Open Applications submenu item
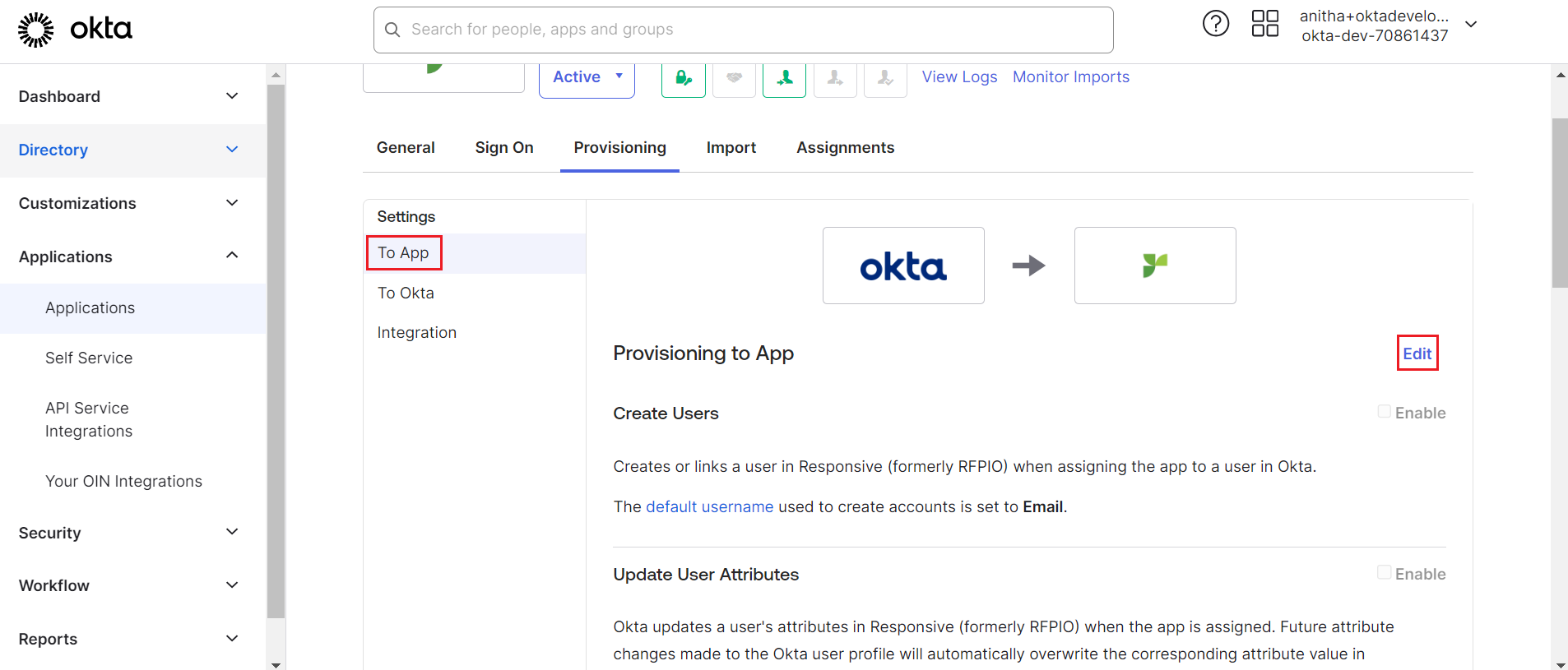Viewport: 1568px width, 670px height. click(x=133, y=308)
